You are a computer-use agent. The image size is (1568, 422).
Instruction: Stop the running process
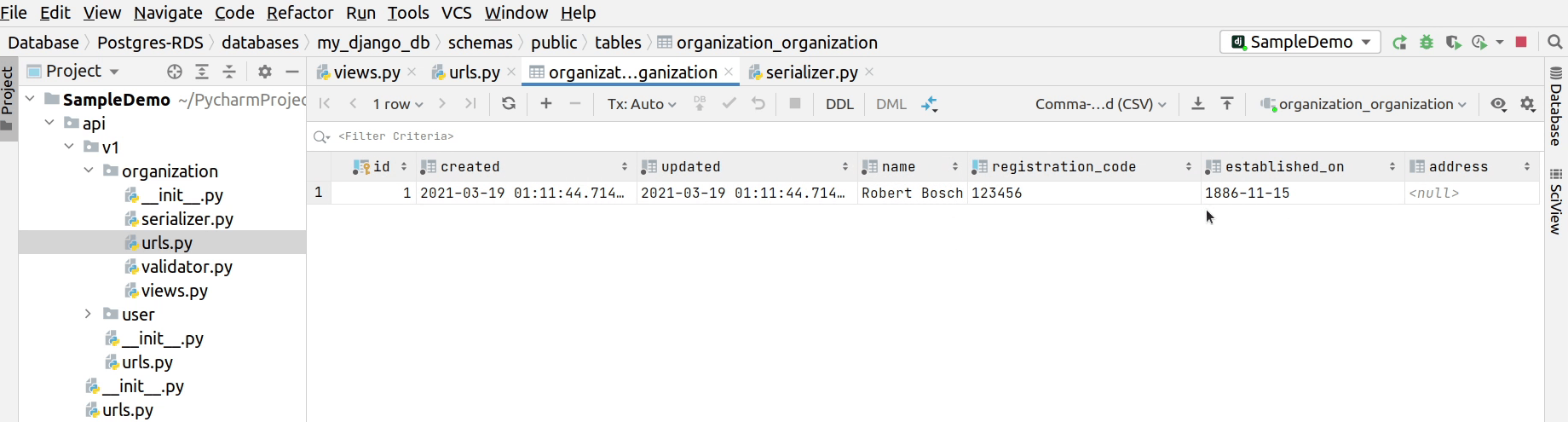(1521, 42)
